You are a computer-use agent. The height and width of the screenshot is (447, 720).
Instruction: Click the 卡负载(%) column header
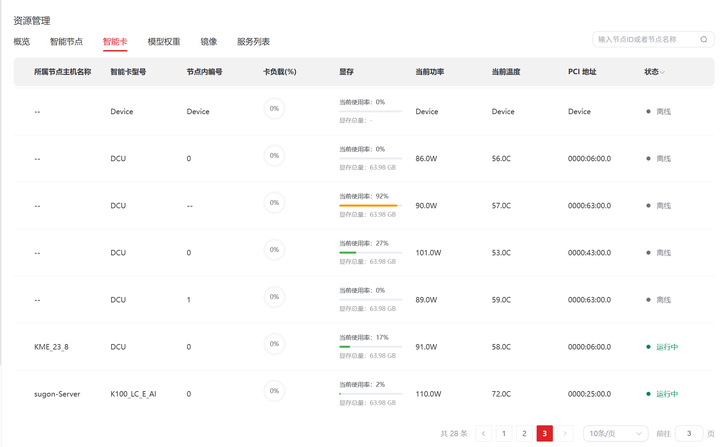tap(280, 72)
